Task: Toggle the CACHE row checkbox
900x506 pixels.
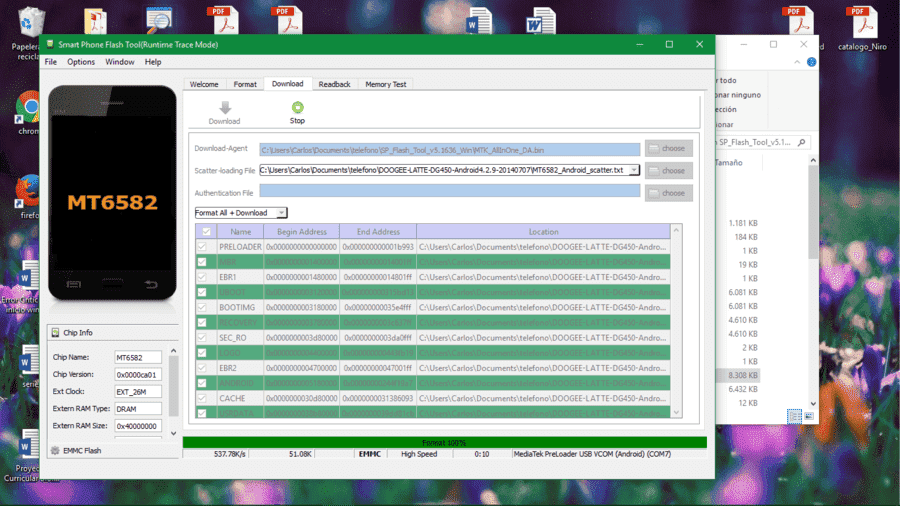Action: coord(202,398)
